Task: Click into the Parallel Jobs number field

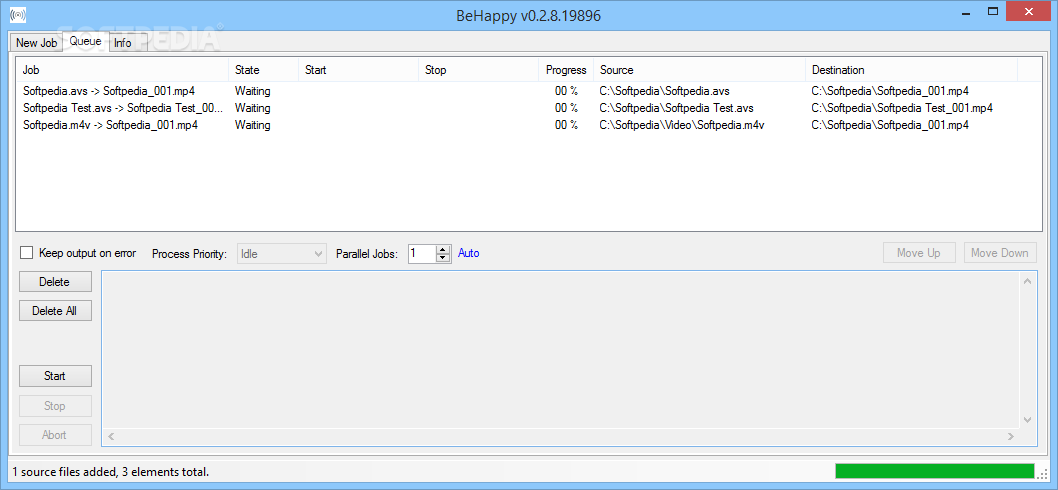Action: click(422, 254)
